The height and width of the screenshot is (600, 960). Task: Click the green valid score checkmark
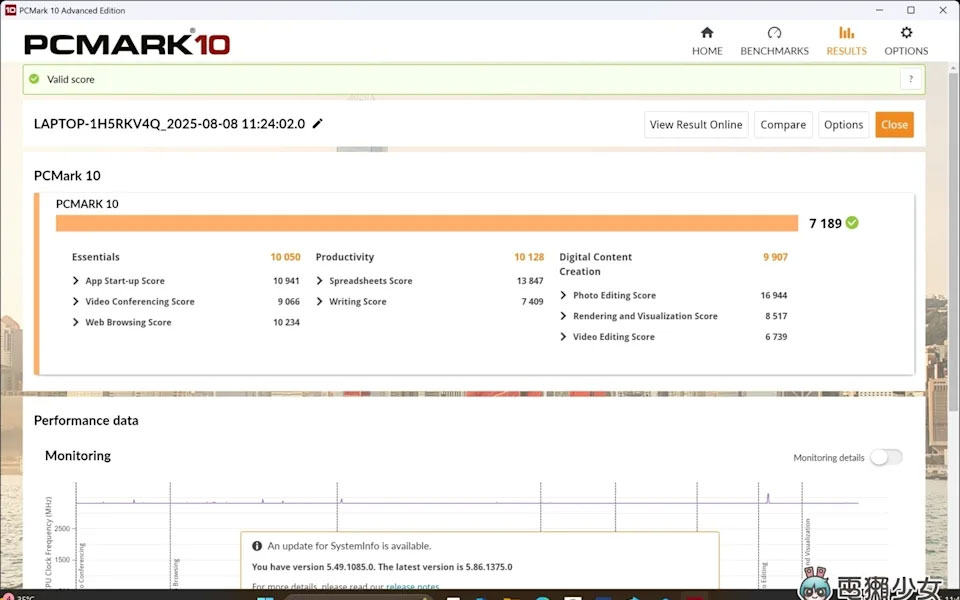[34, 79]
